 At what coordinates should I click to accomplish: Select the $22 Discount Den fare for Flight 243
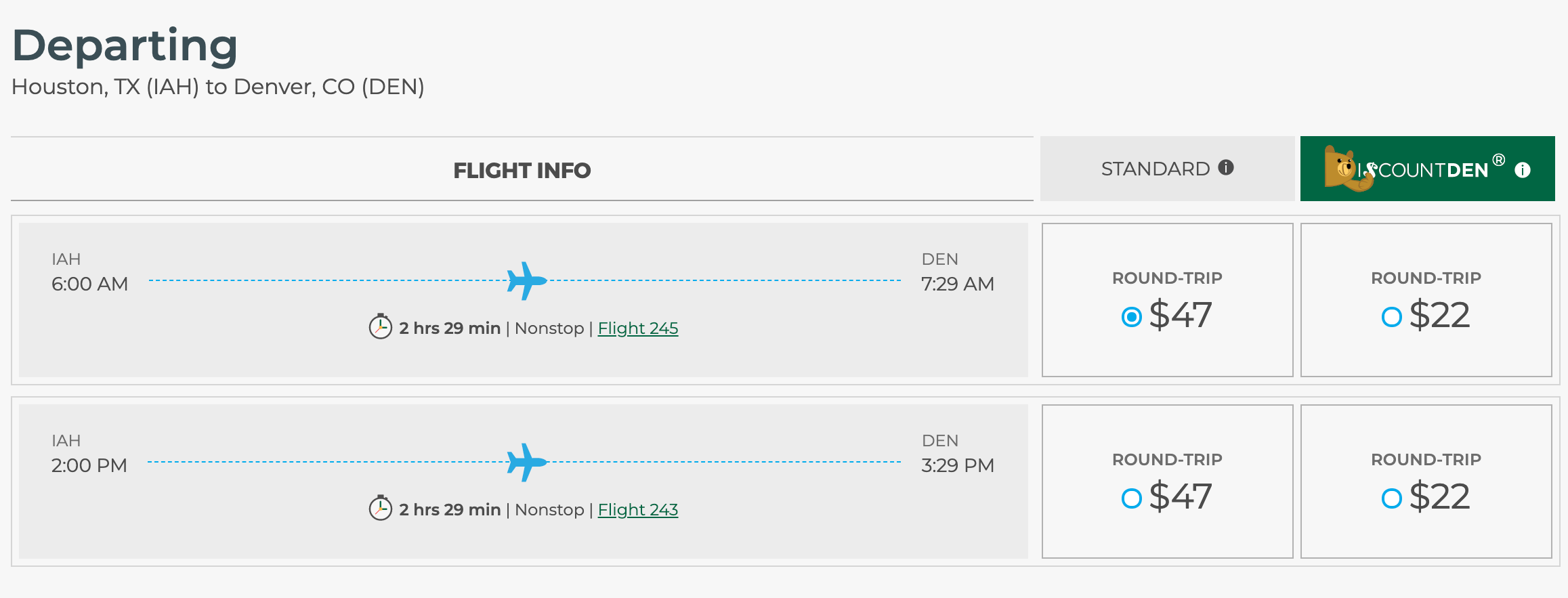pyautogui.click(x=1391, y=498)
